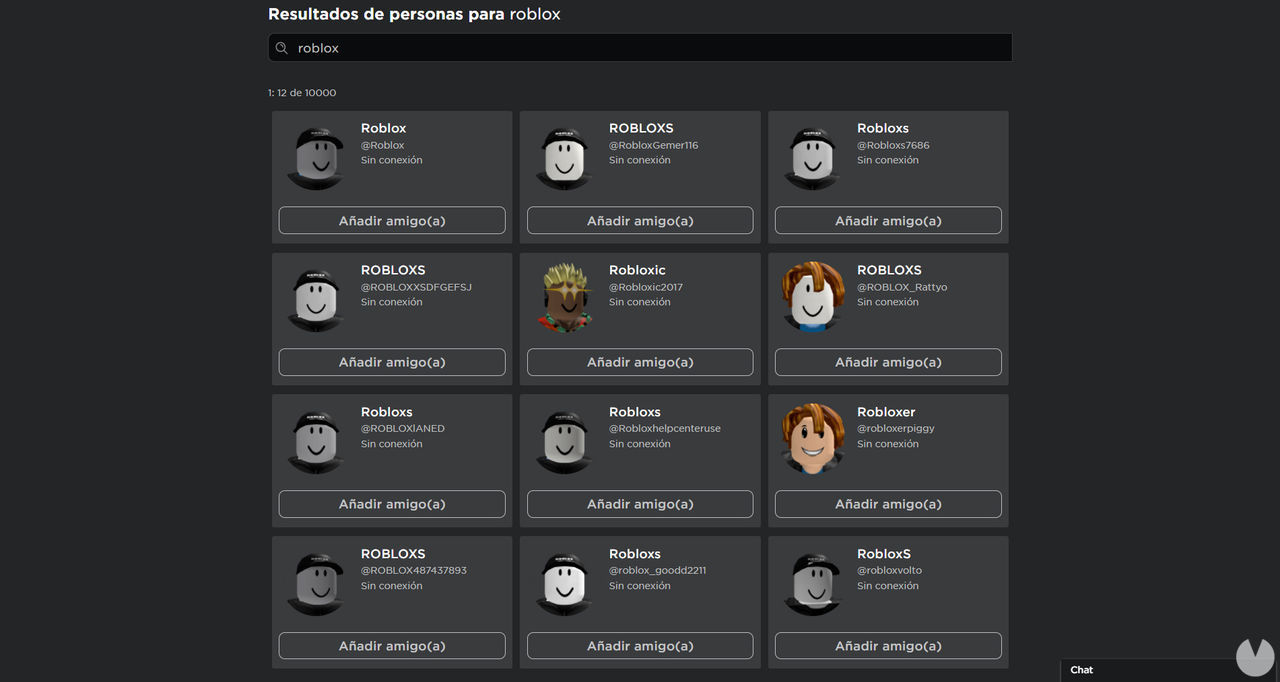Add @ROBLOXXSDFGEFSJ as a friend
The height and width of the screenshot is (682, 1280).
pyautogui.click(x=392, y=362)
